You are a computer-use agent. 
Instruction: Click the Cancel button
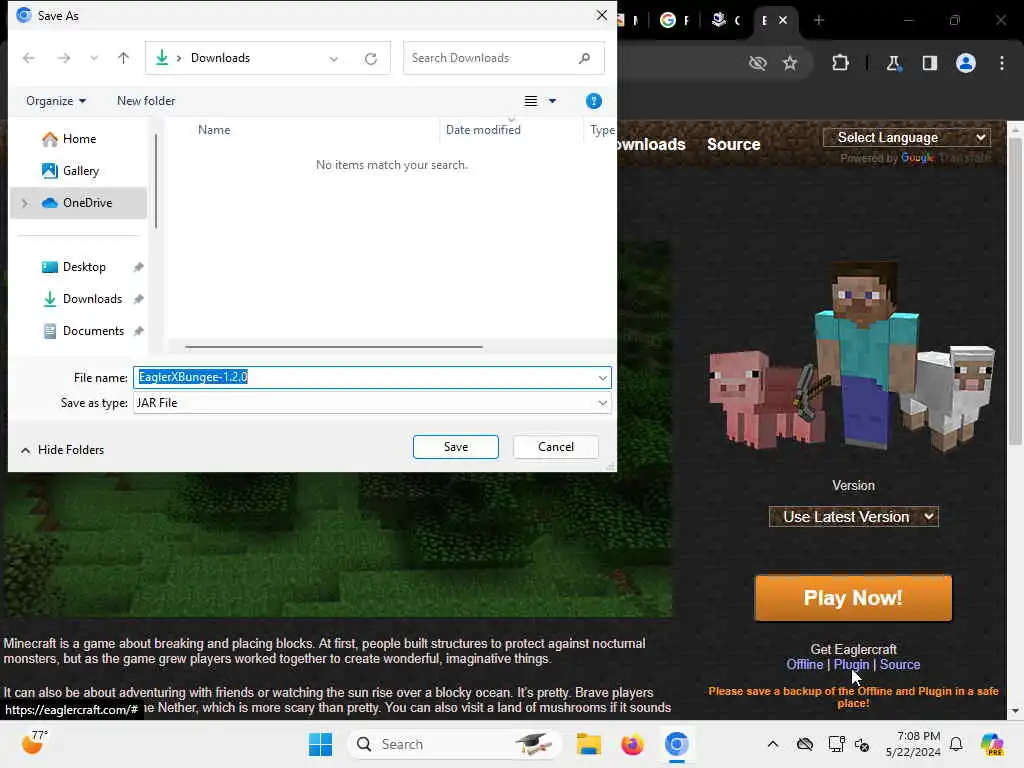pos(556,447)
